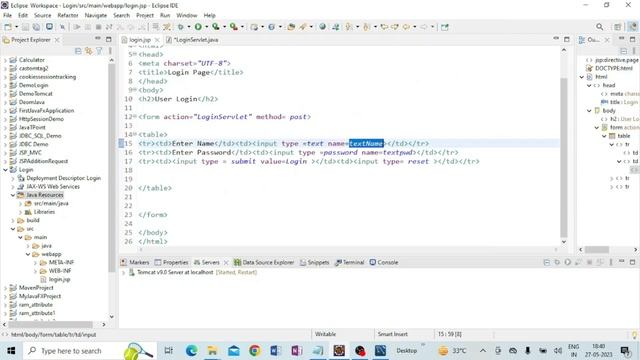Click line 20 closing table tag
Viewport: 640px width, 360px height.
click(155, 188)
